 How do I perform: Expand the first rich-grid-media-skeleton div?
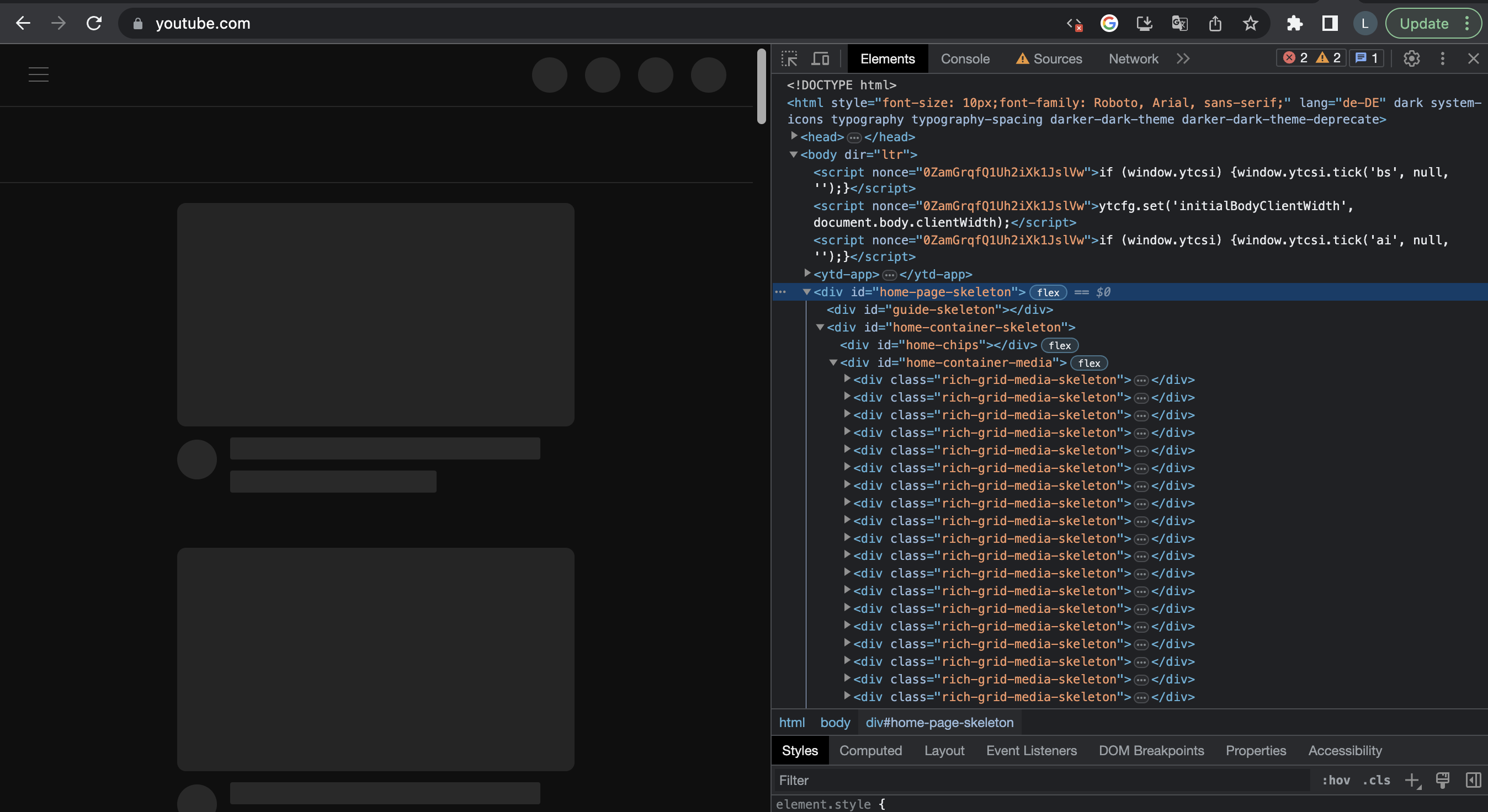click(x=847, y=379)
